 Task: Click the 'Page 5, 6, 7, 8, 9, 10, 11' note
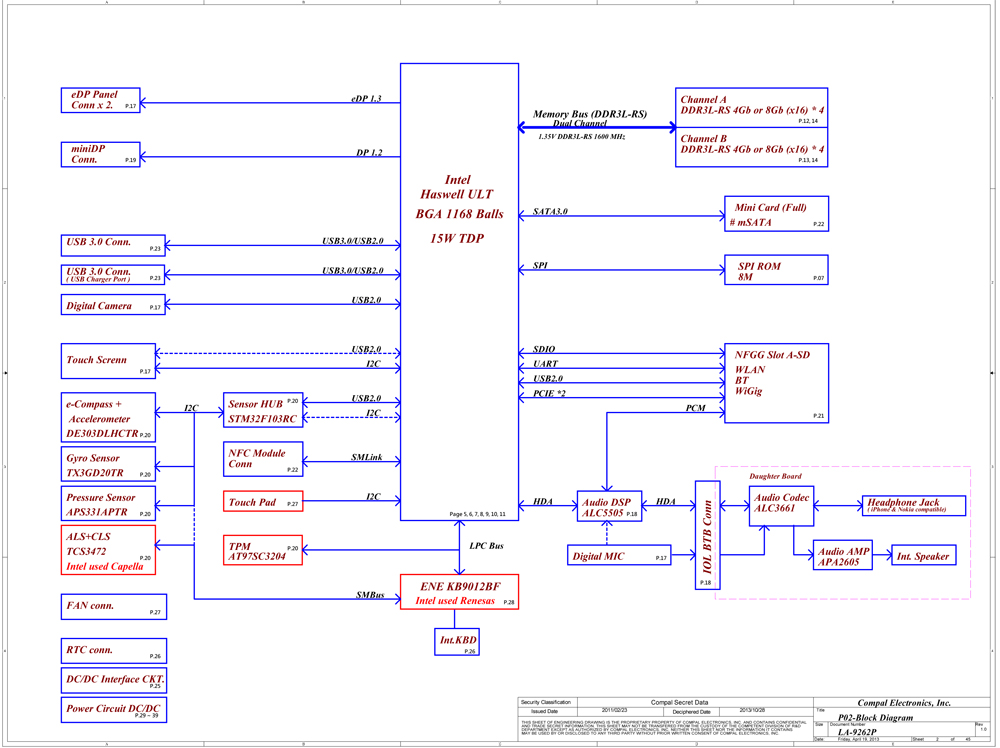point(478,514)
